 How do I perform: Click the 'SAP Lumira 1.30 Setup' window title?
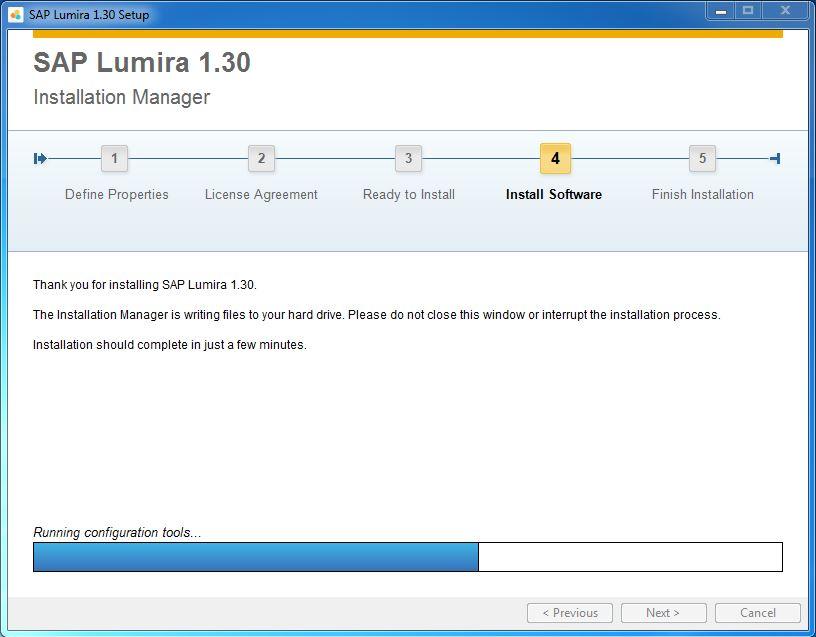click(x=89, y=15)
